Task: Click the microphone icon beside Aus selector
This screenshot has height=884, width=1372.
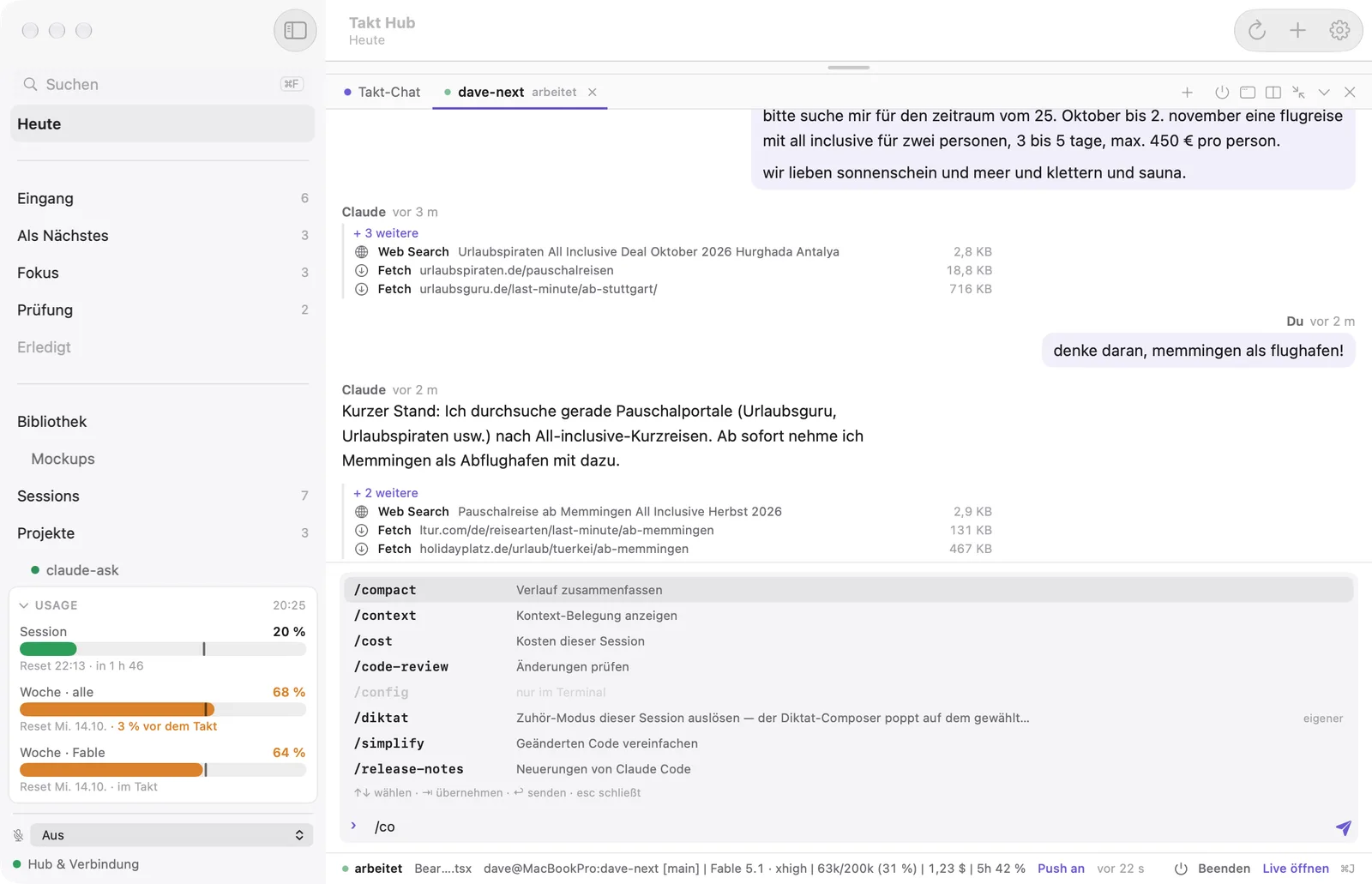Action: (x=18, y=835)
